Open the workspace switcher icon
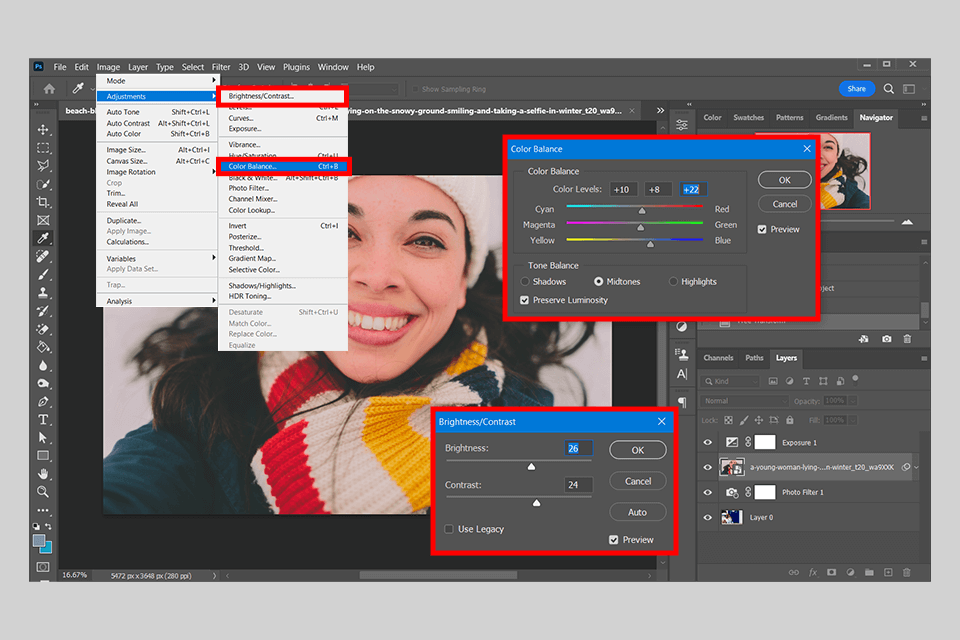 [909, 89]
